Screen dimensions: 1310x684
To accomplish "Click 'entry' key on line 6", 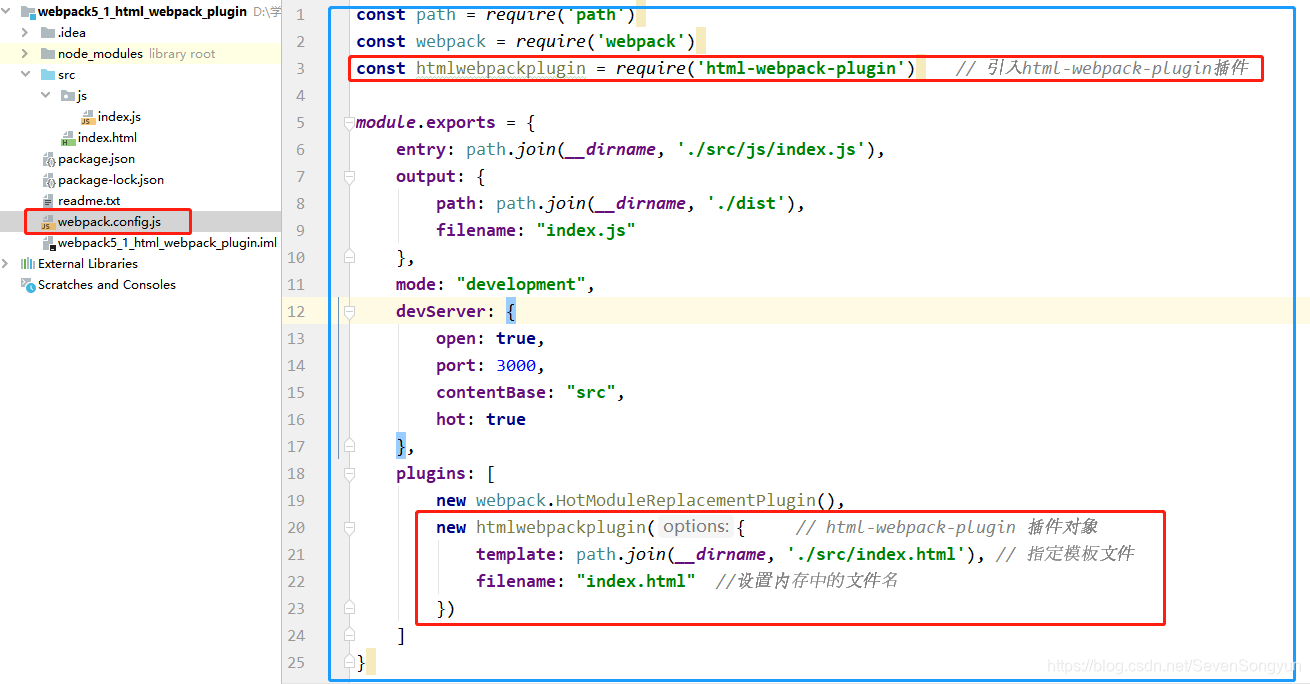I will (x=421, y=150).
